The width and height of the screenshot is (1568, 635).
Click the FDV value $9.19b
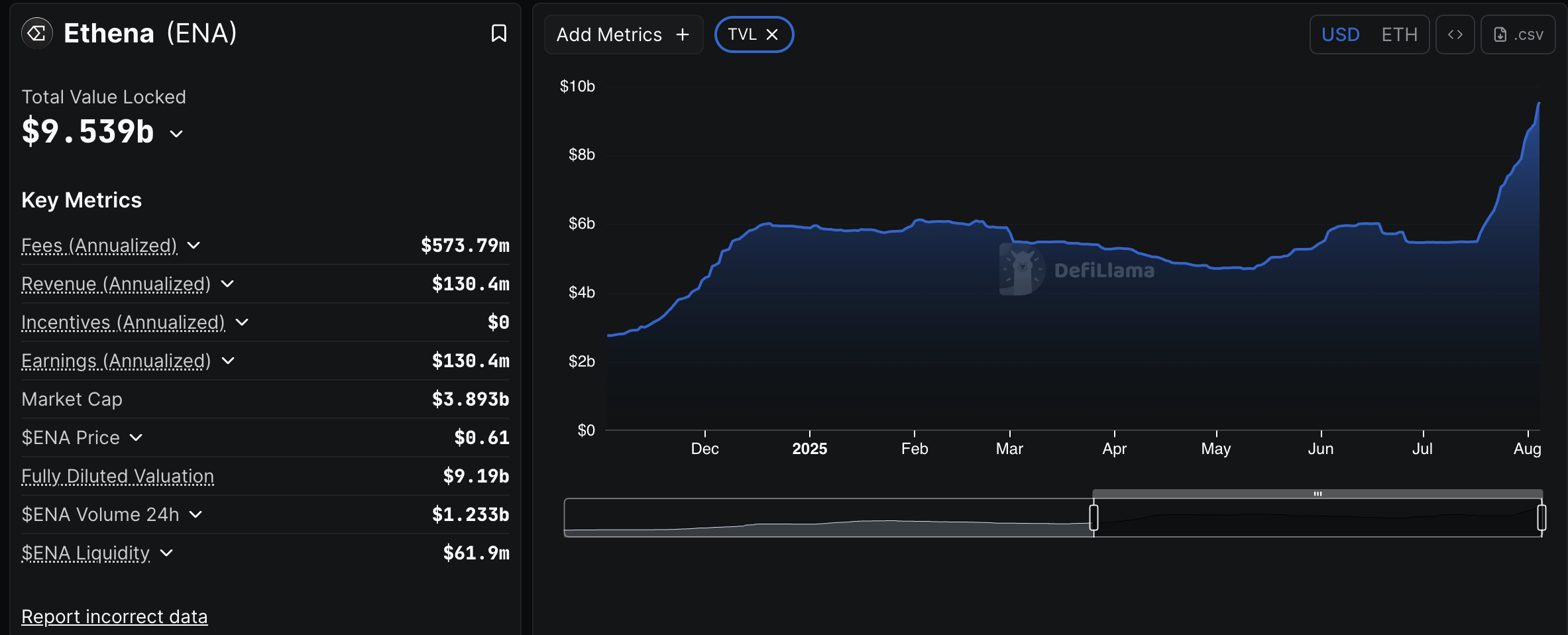(x=476, y=476)
